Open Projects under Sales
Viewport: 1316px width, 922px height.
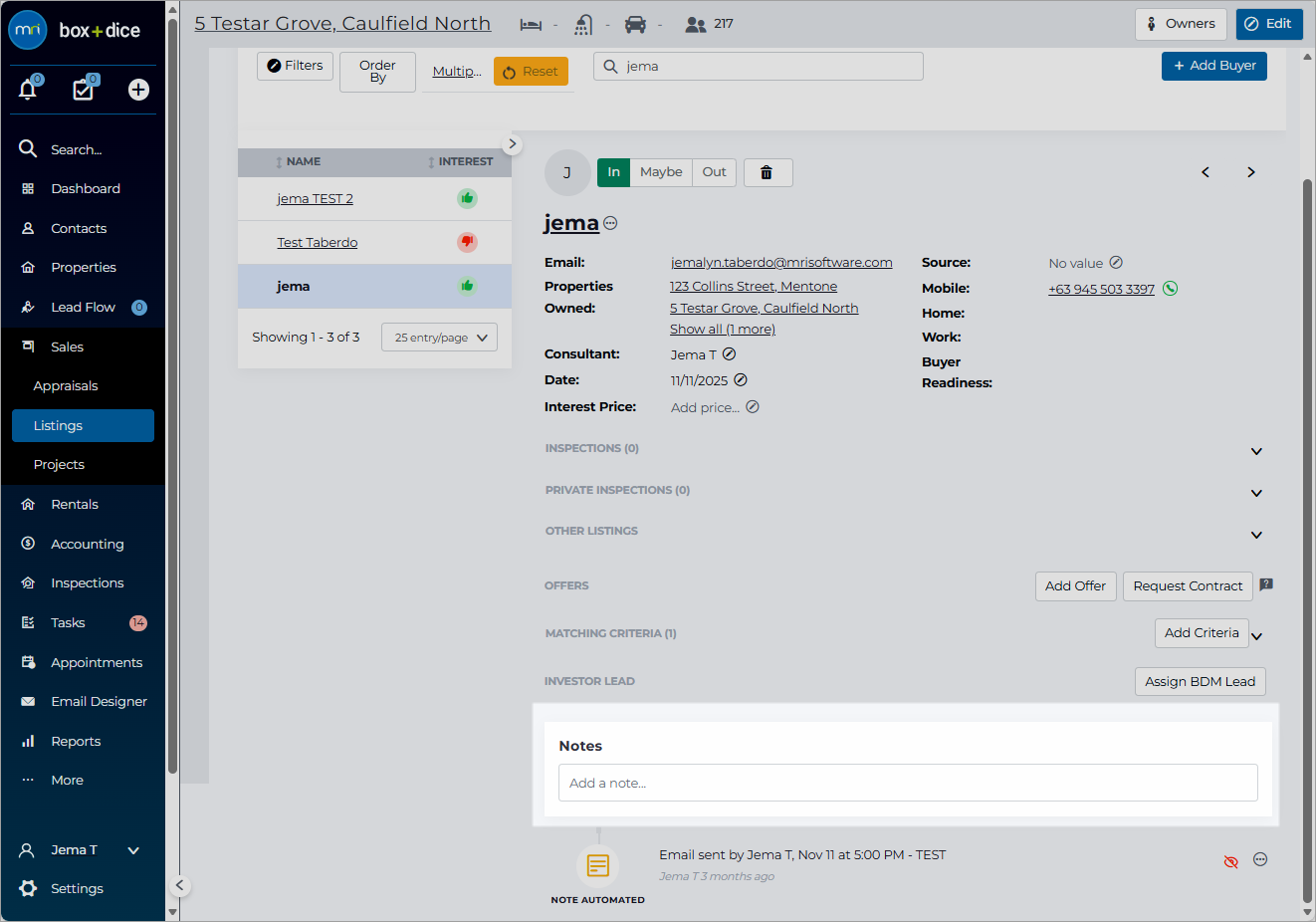tap(59, 464)
